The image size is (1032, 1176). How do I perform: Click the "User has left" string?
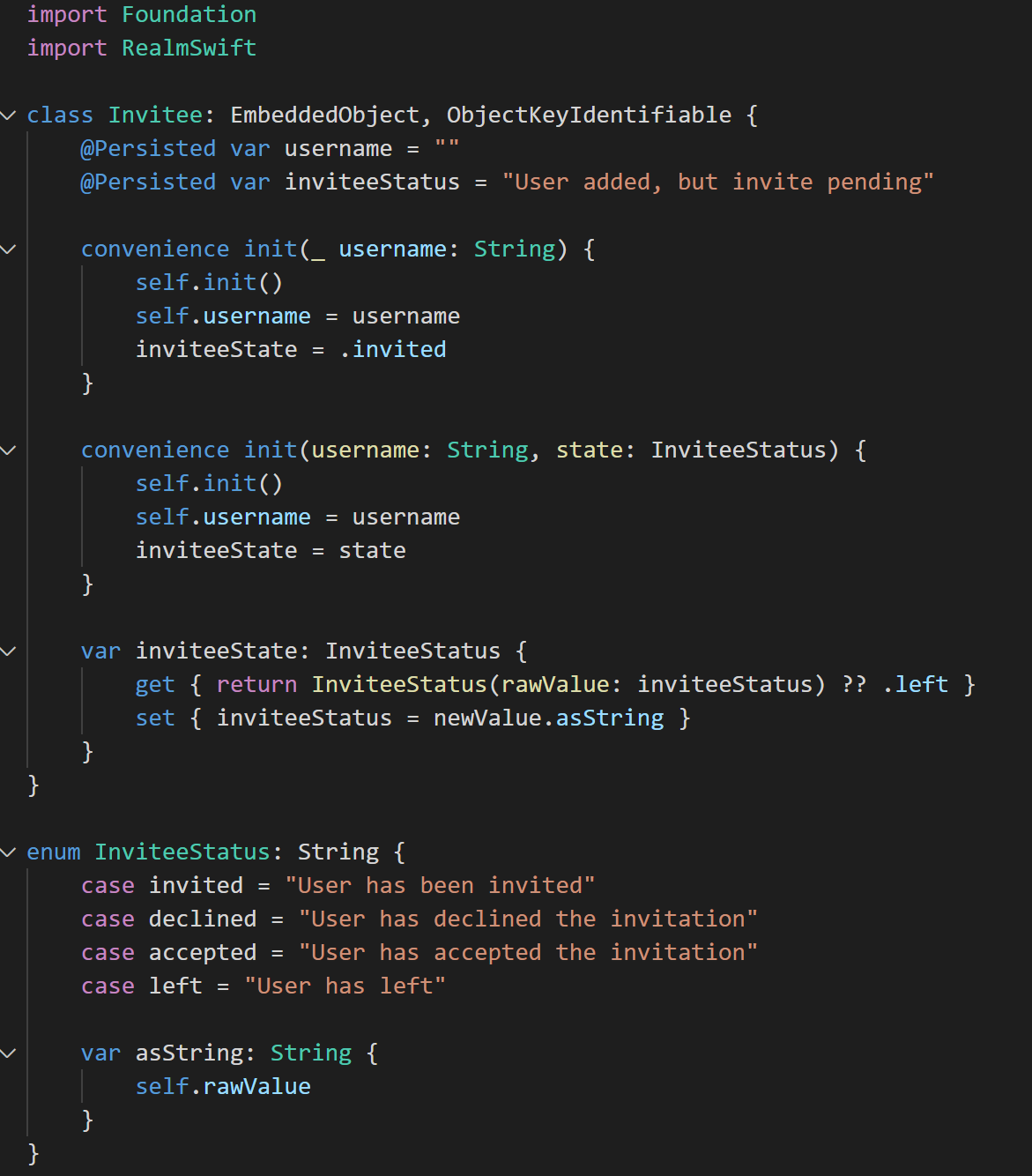[345, 986]
